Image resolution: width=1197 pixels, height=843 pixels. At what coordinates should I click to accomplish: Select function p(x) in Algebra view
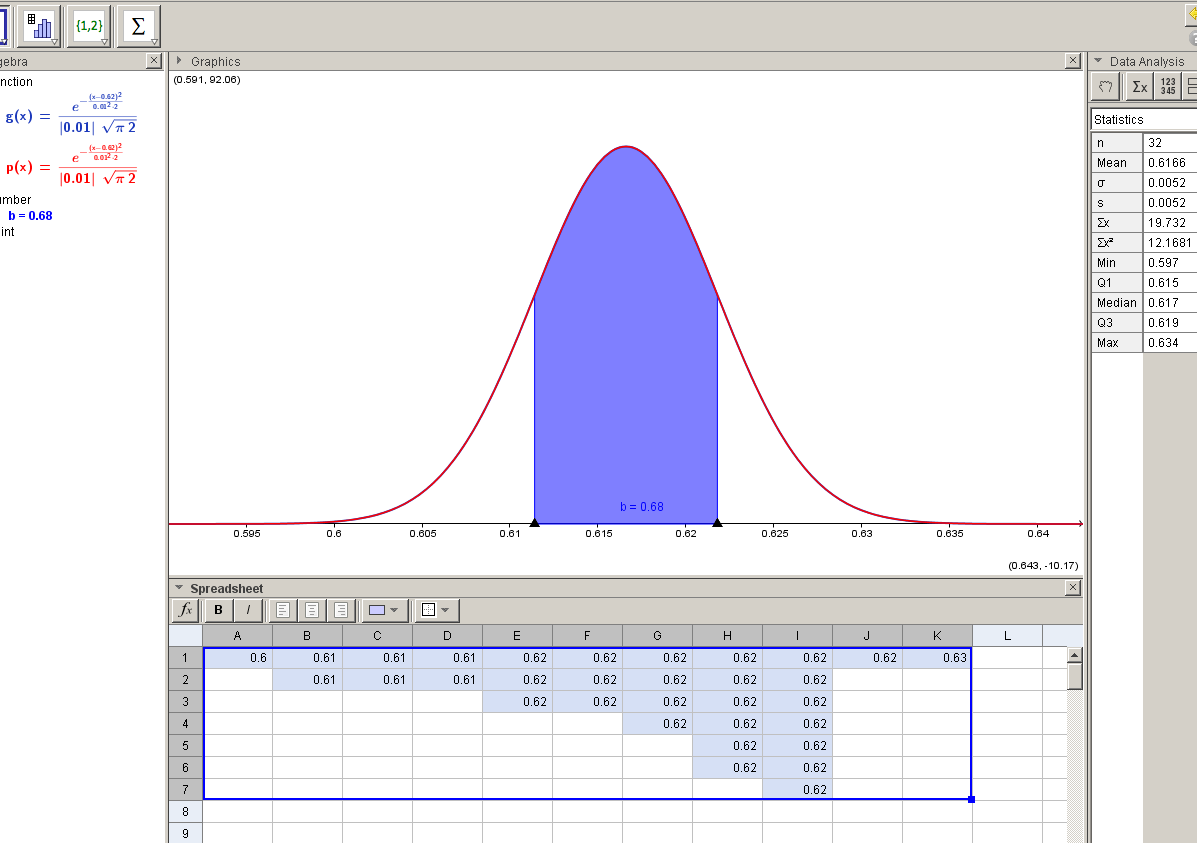click(71, 166)
